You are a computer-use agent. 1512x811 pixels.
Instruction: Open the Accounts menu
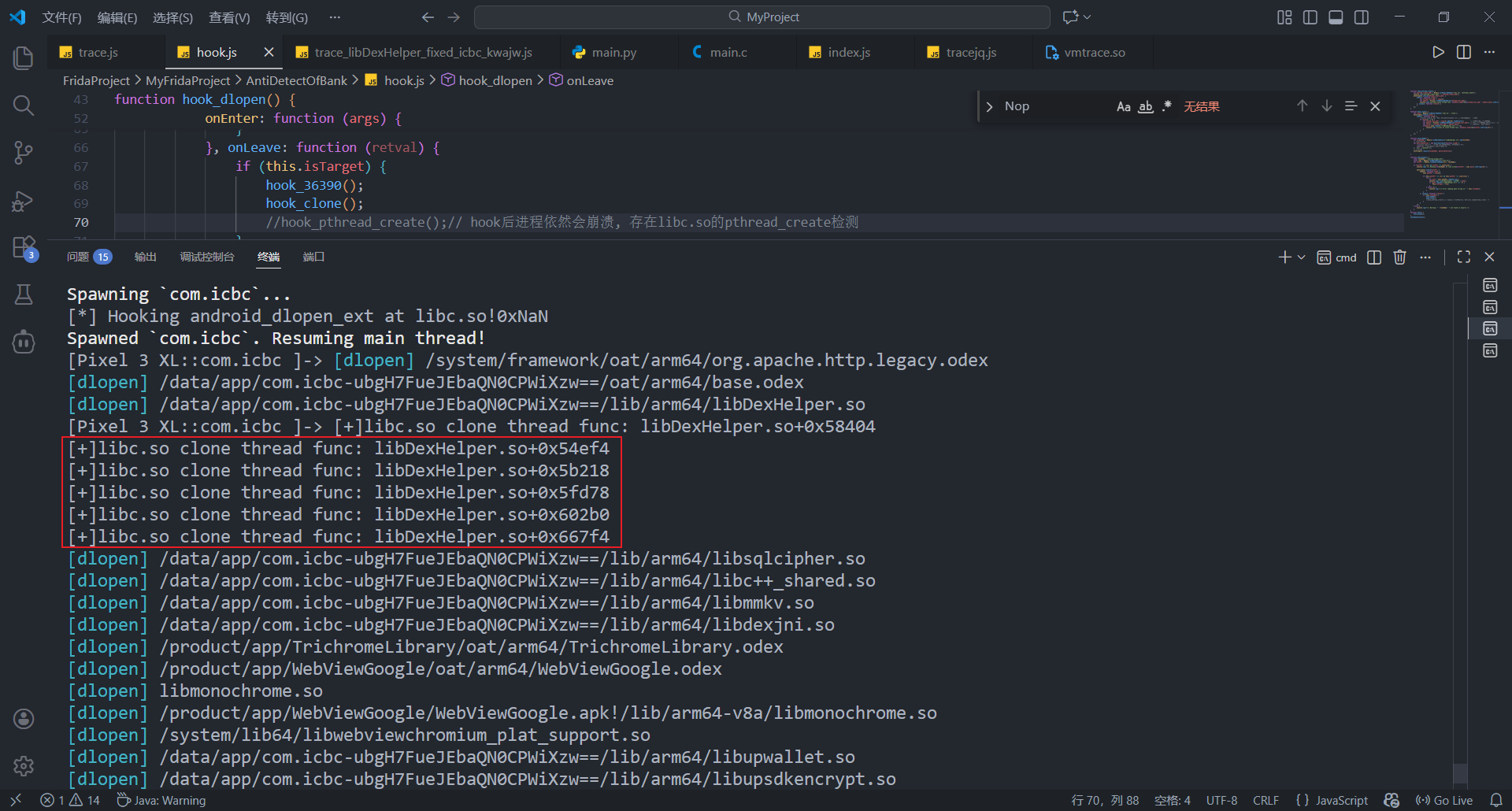[24, 718]
